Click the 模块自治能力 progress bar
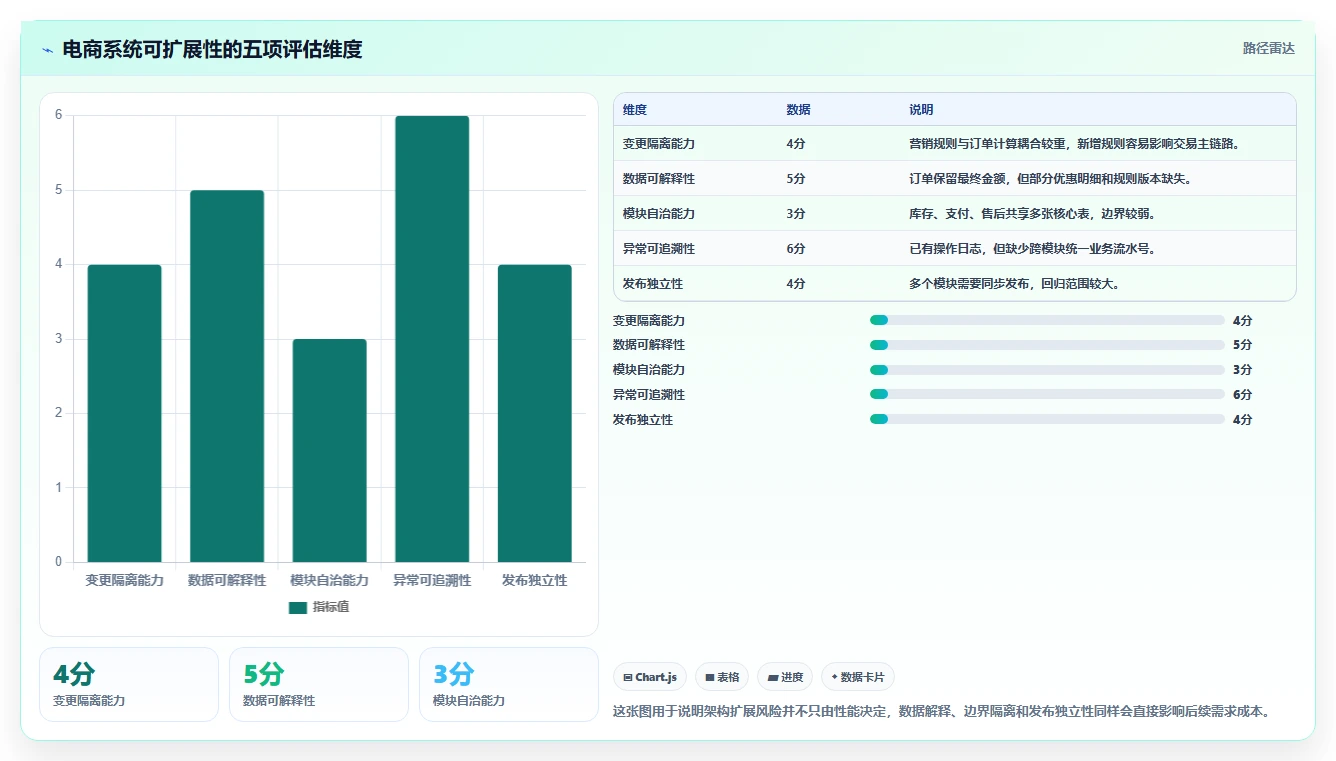This screenshot has height=761, width=1336. pyautogui.click(x=1047, y=370)
